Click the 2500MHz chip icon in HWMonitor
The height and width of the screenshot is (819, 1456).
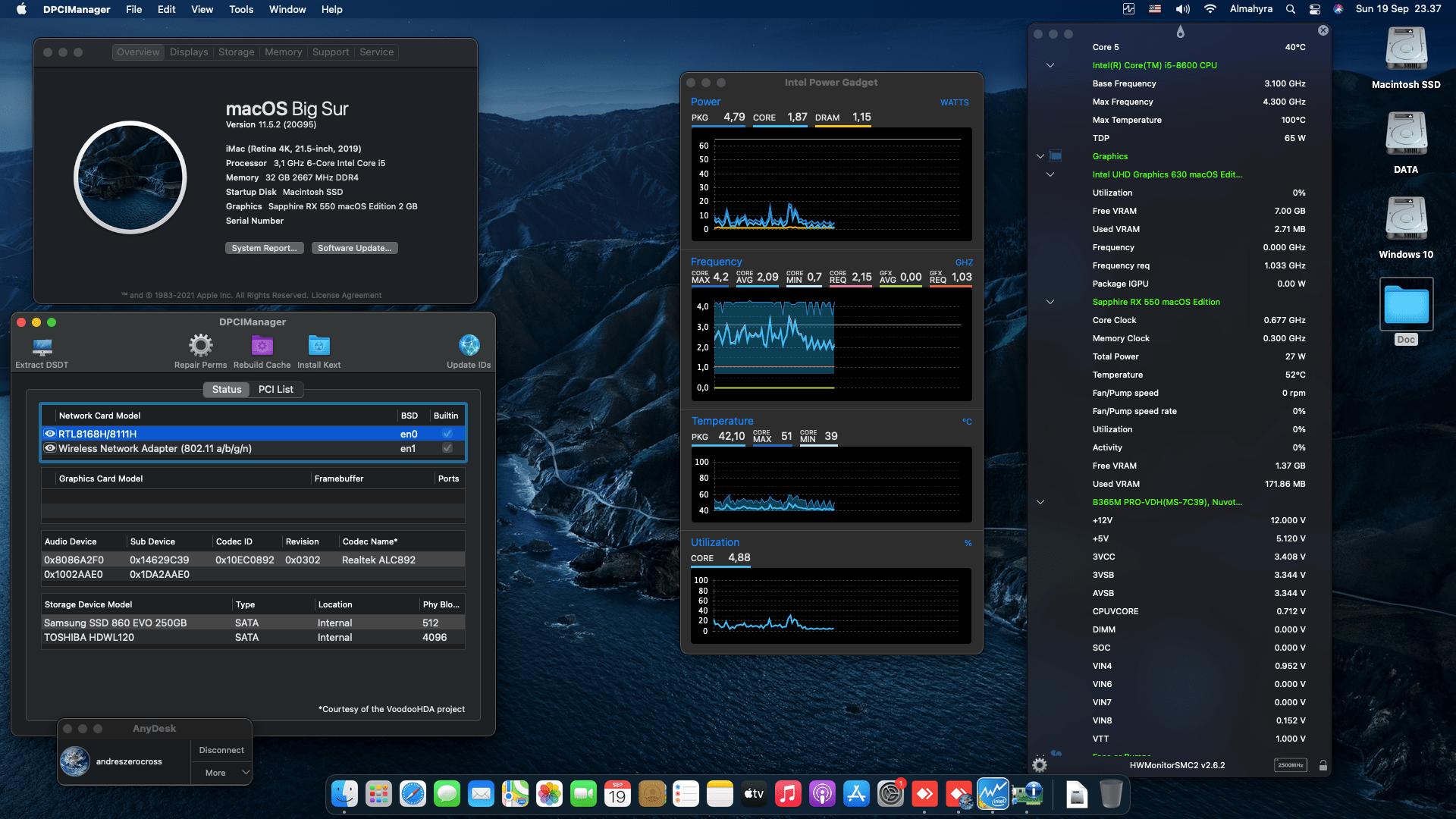click(1291, 765)
